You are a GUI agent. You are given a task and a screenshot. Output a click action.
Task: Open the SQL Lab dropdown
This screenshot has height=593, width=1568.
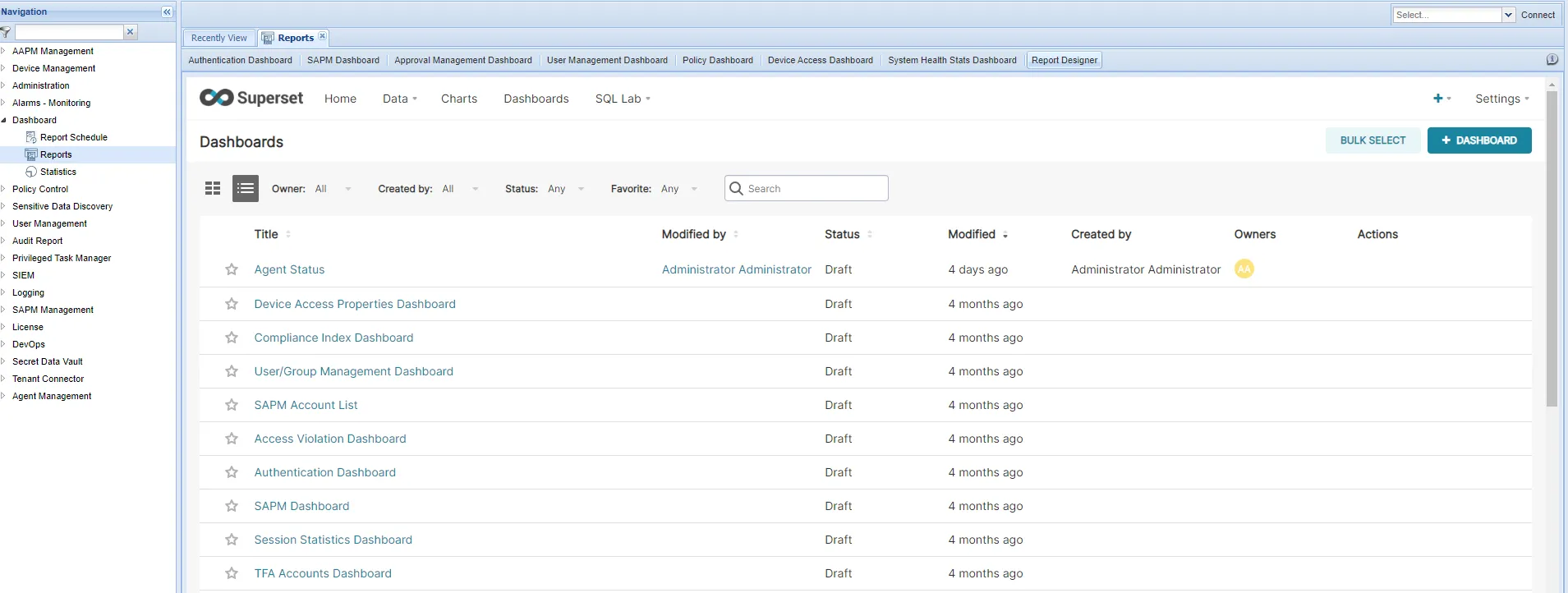tap(623, 99)
